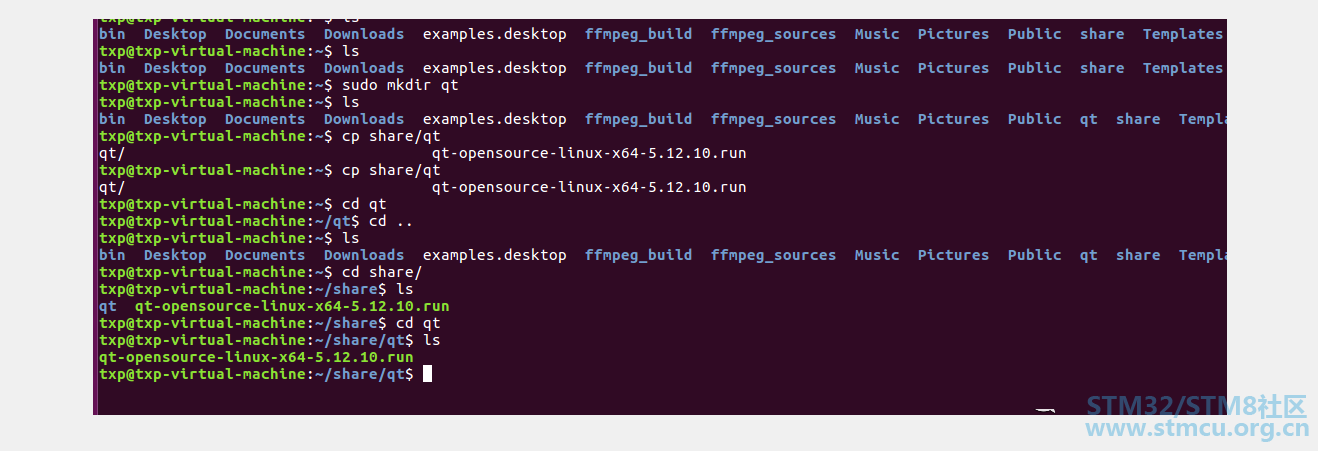Click the www.stmcu.org.cn watermark link

pyautogui.click(x=1197, y=430)
